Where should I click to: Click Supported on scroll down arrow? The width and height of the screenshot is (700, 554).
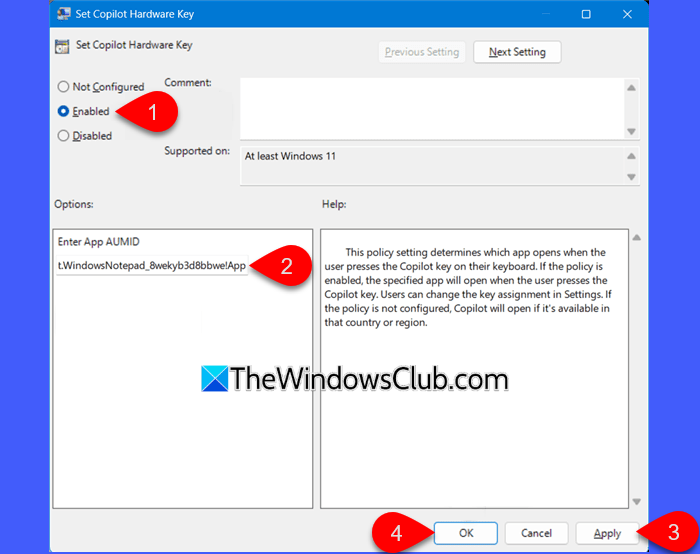point(631,177)
